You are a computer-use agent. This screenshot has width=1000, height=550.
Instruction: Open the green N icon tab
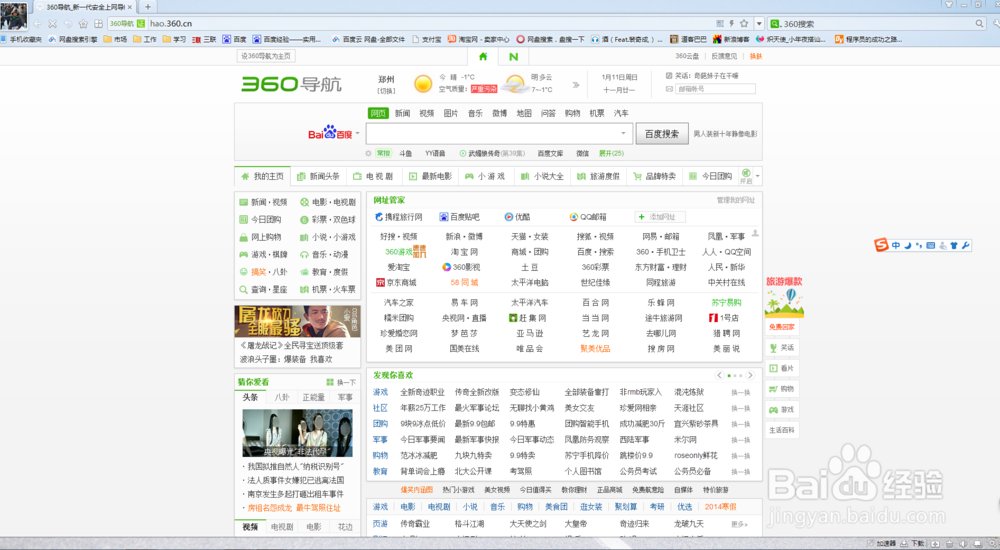(x=513, y=56)
